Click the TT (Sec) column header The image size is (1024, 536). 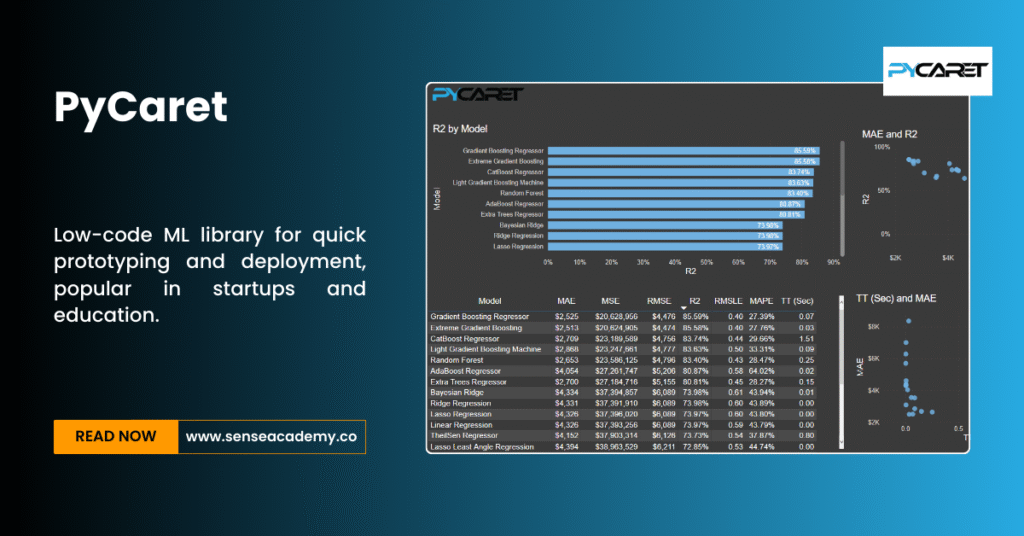click(x=798, y=300)
